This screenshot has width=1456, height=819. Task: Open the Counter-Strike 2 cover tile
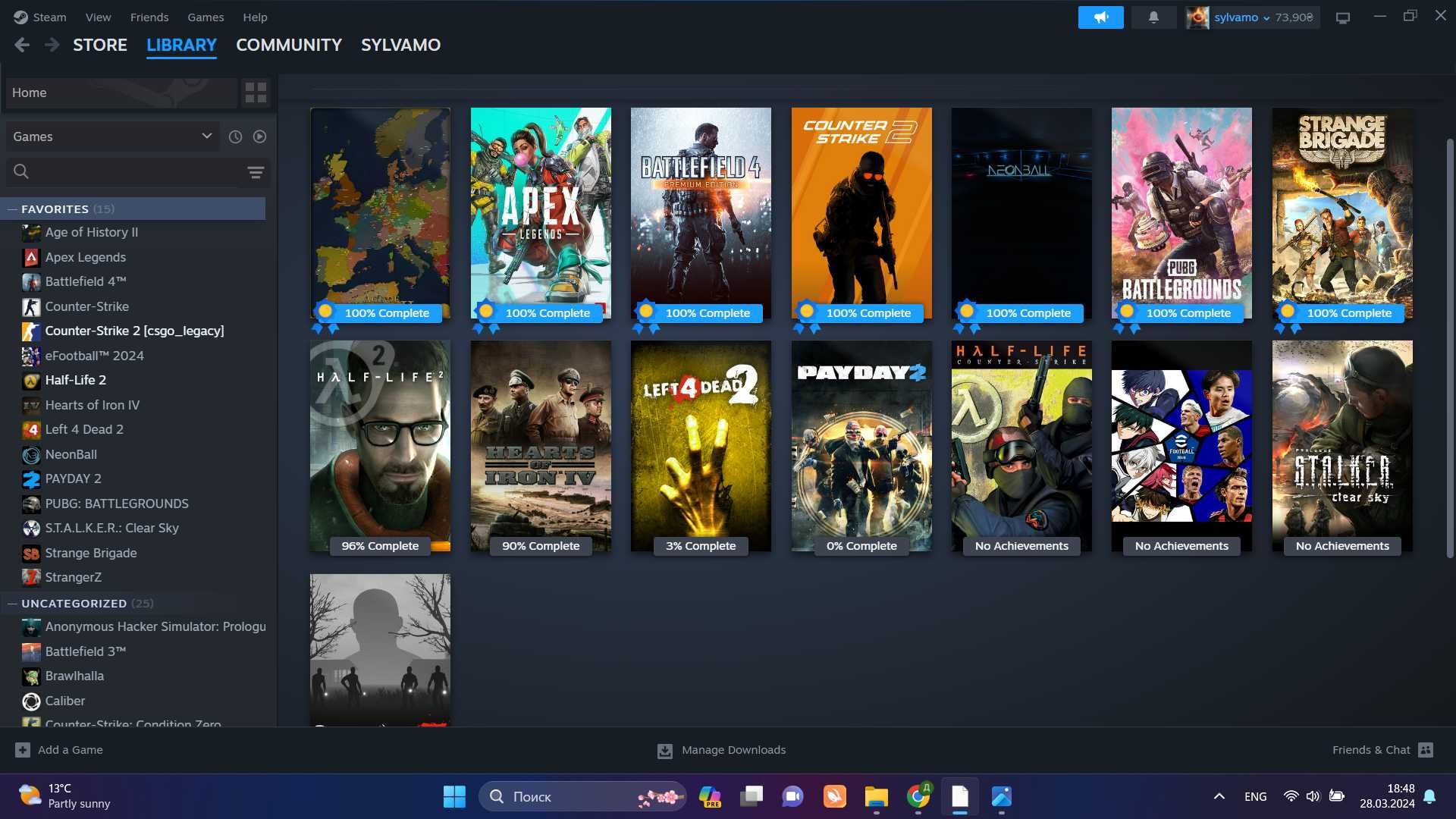click(861, 212)
